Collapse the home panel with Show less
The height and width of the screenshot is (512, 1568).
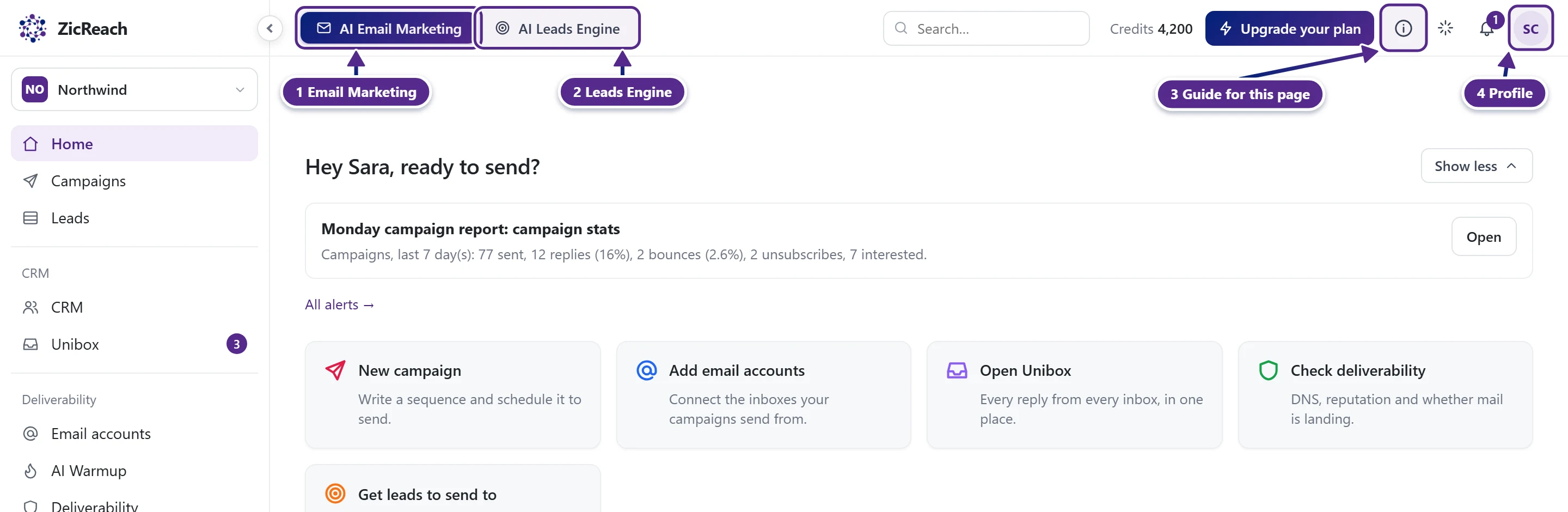[x=1476, y=166]
